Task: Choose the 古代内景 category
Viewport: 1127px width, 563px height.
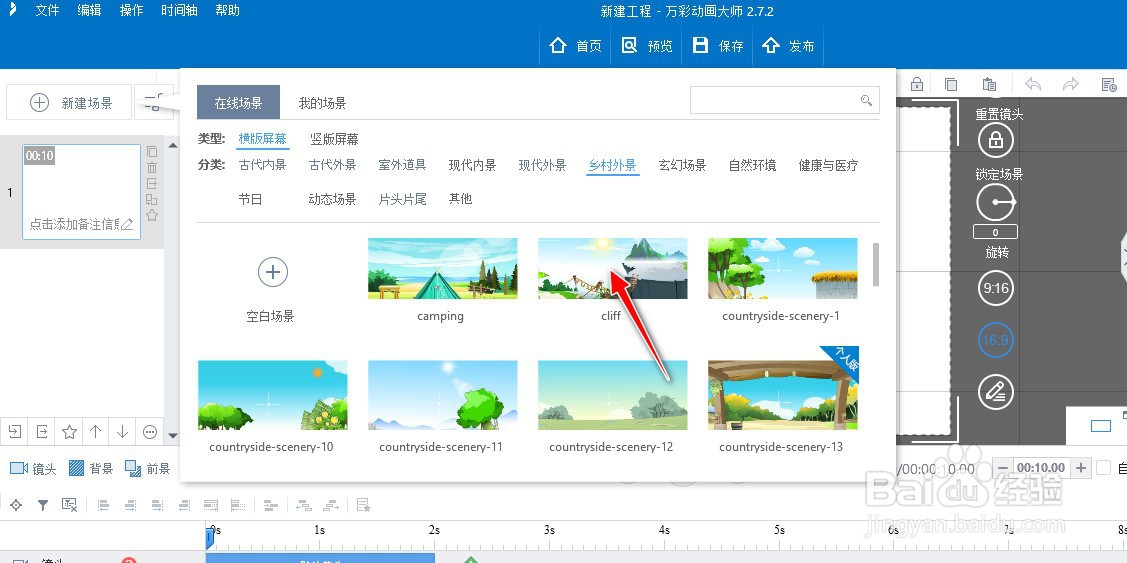Action: (x=262, y=165)
